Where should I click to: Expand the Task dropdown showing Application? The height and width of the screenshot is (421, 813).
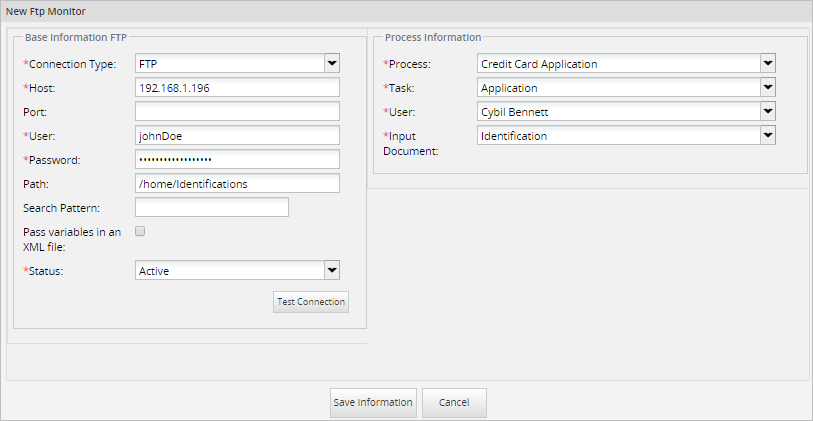(x=626, y=88)
